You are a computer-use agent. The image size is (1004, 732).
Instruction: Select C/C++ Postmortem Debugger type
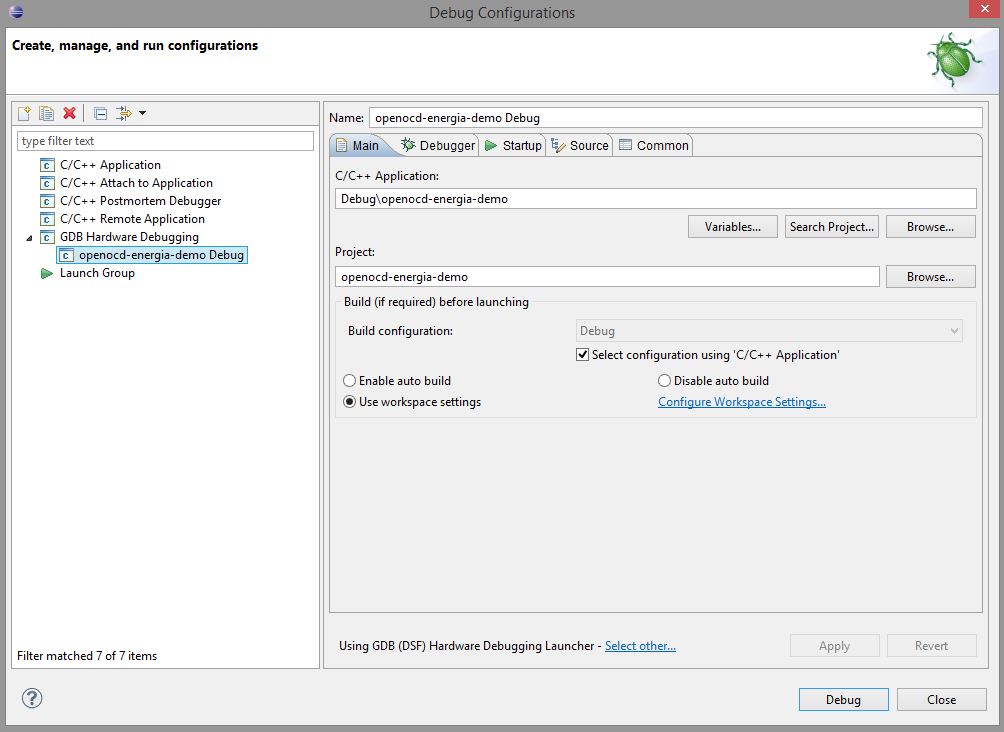[140, 201]
